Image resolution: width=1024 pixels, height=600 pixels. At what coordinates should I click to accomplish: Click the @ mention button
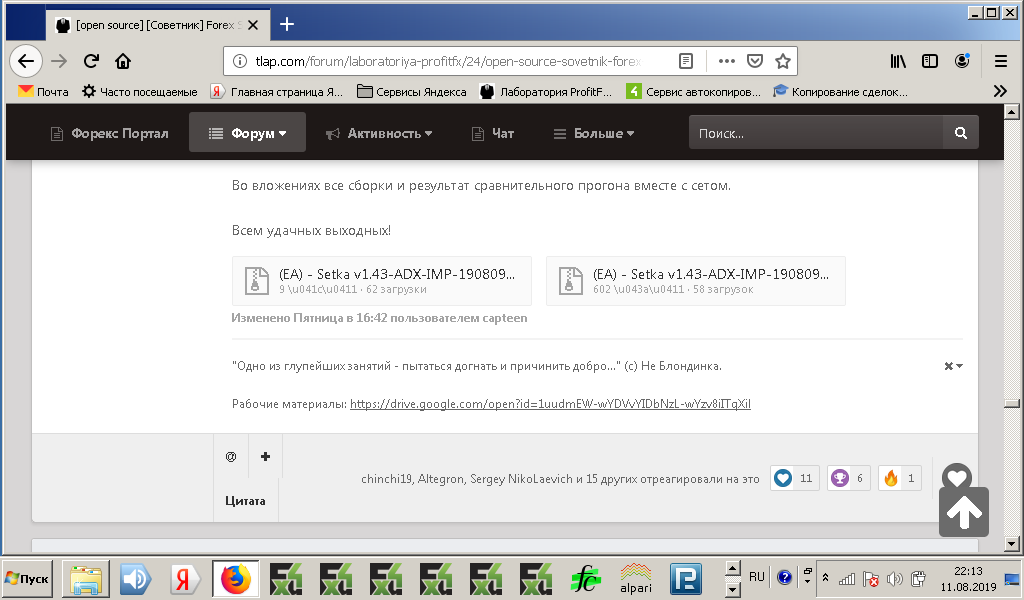tap(231, 456)
